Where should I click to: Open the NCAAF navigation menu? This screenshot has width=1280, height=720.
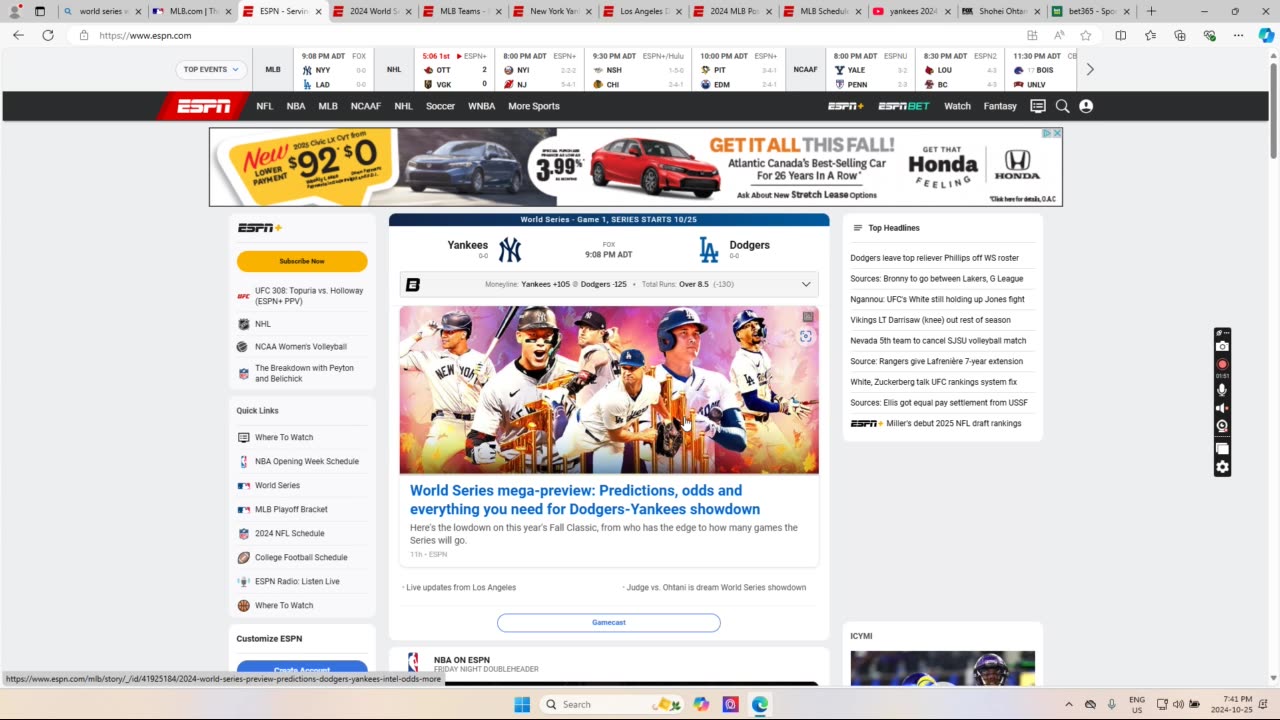point(366,106)
